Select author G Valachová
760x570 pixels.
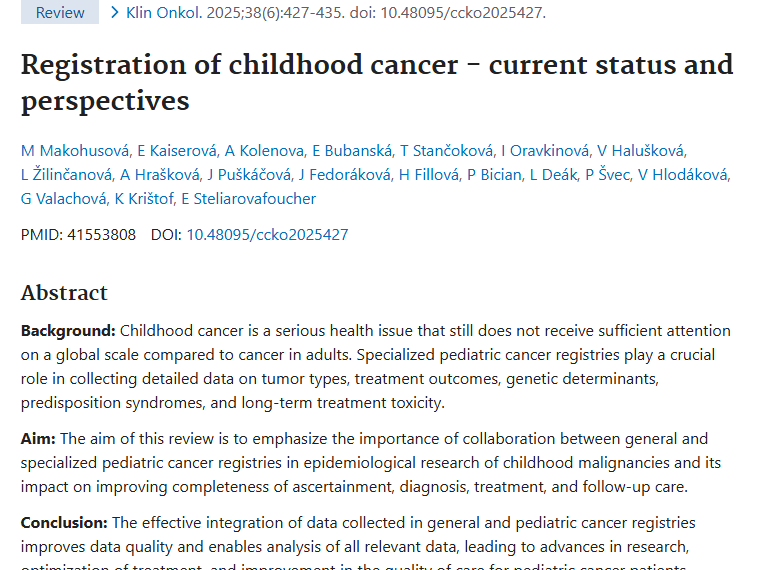[x=63, y=199]
